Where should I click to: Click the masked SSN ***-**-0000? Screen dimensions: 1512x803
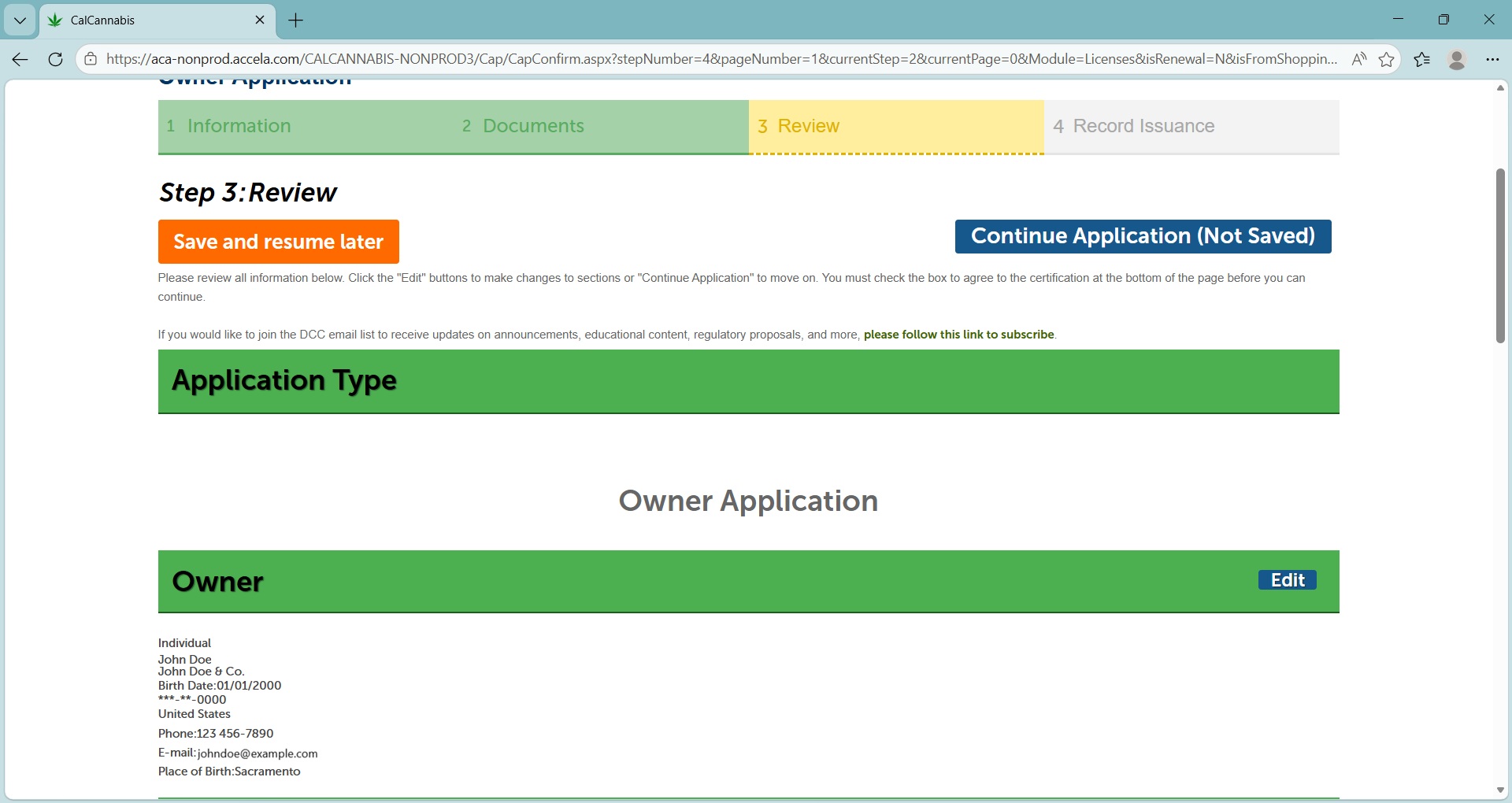(x=192, y=700)
